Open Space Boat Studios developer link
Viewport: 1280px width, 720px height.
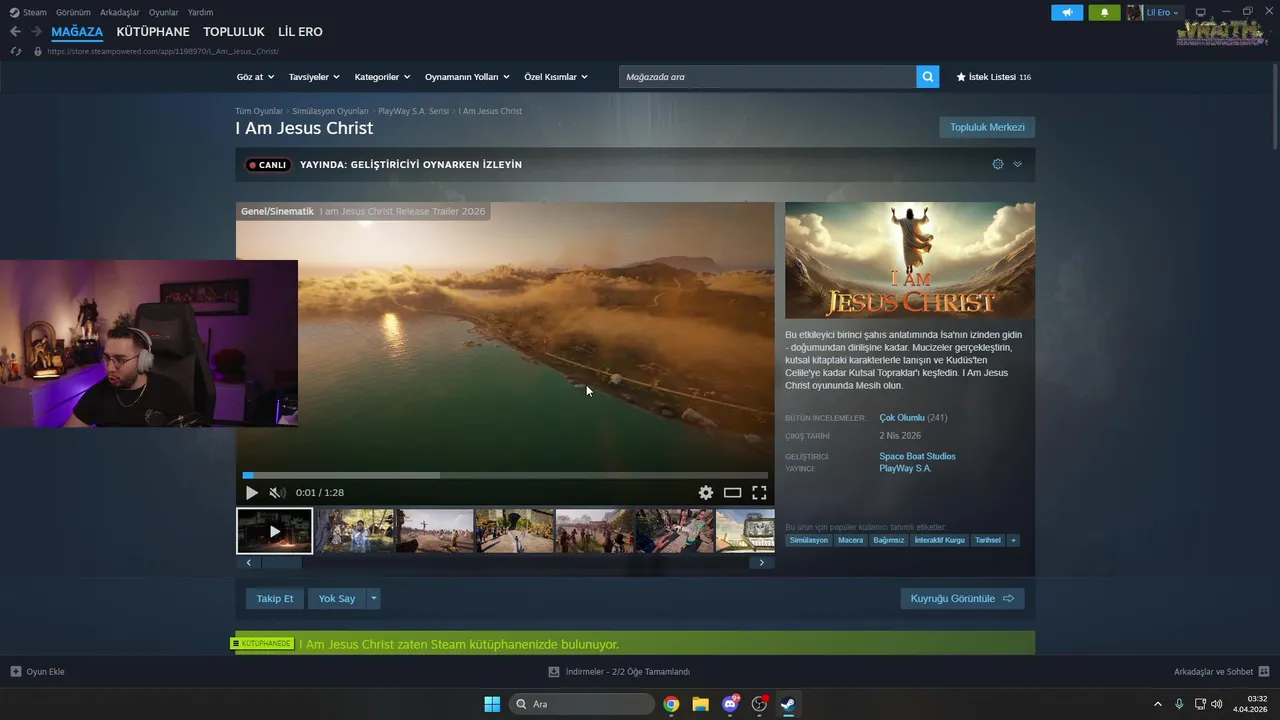pyautogui.click(x=917, y=456)
